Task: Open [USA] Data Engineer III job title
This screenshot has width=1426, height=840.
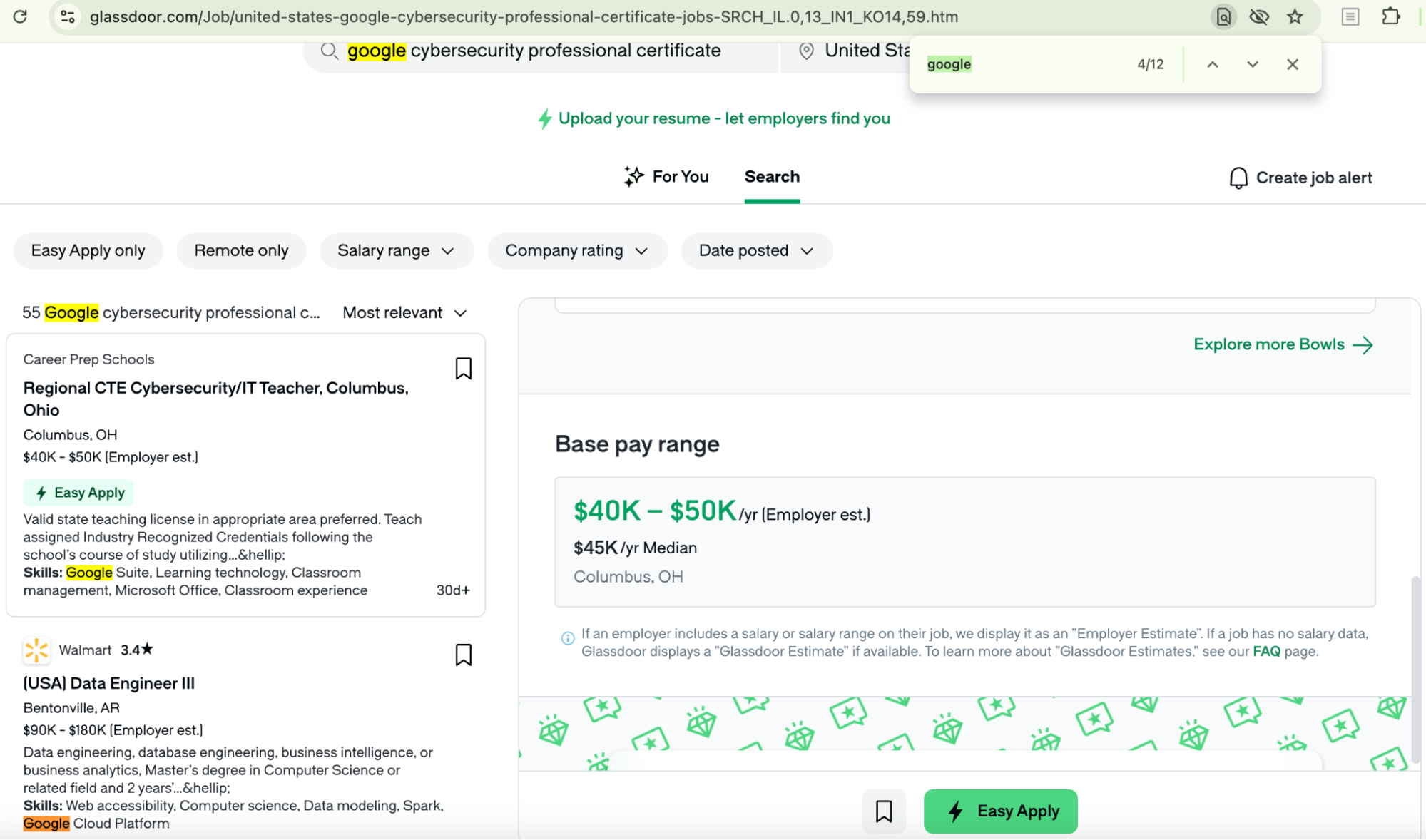Action: click(109, 683)
